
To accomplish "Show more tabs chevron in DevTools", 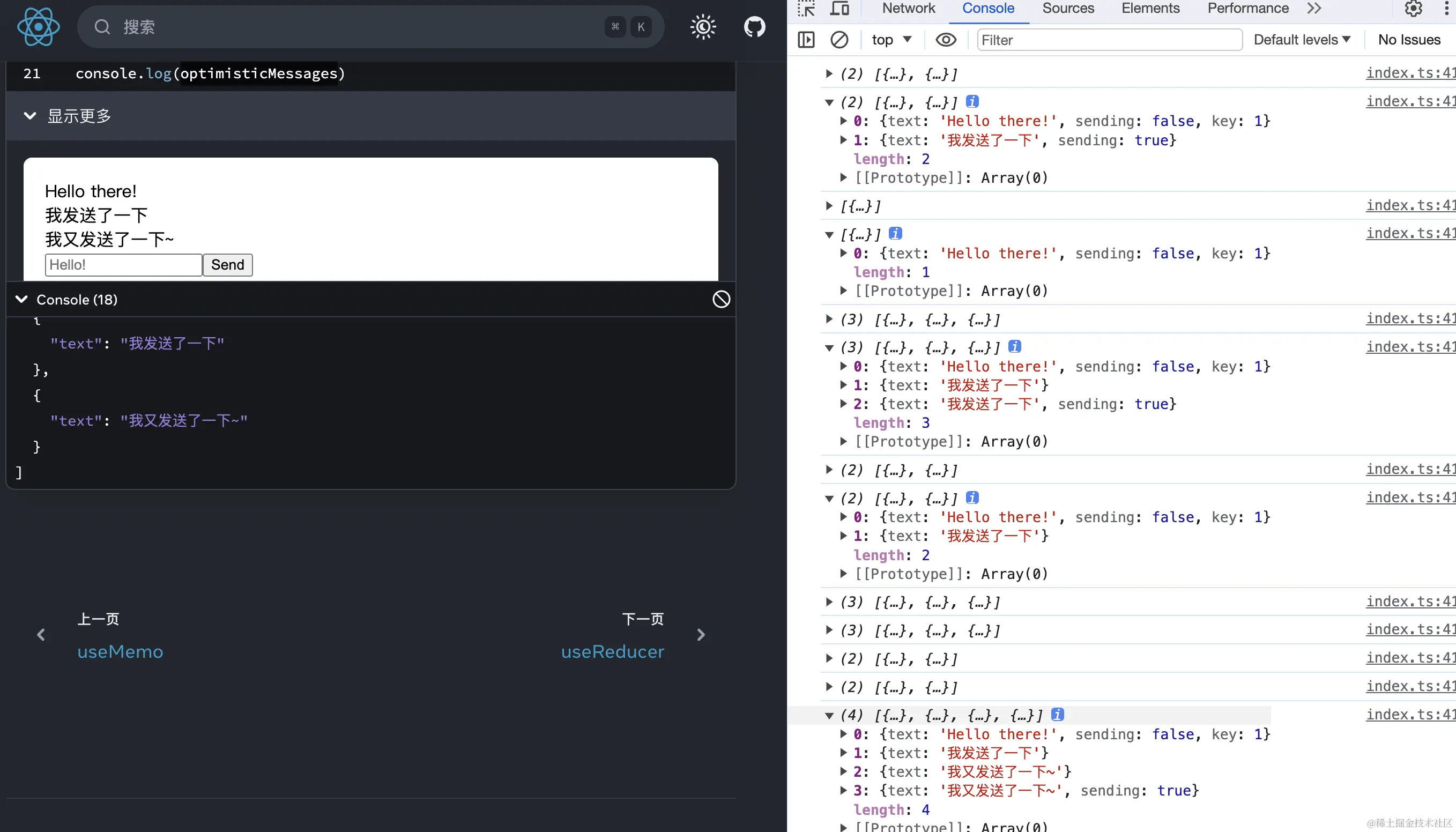I will click(1314, 8).
